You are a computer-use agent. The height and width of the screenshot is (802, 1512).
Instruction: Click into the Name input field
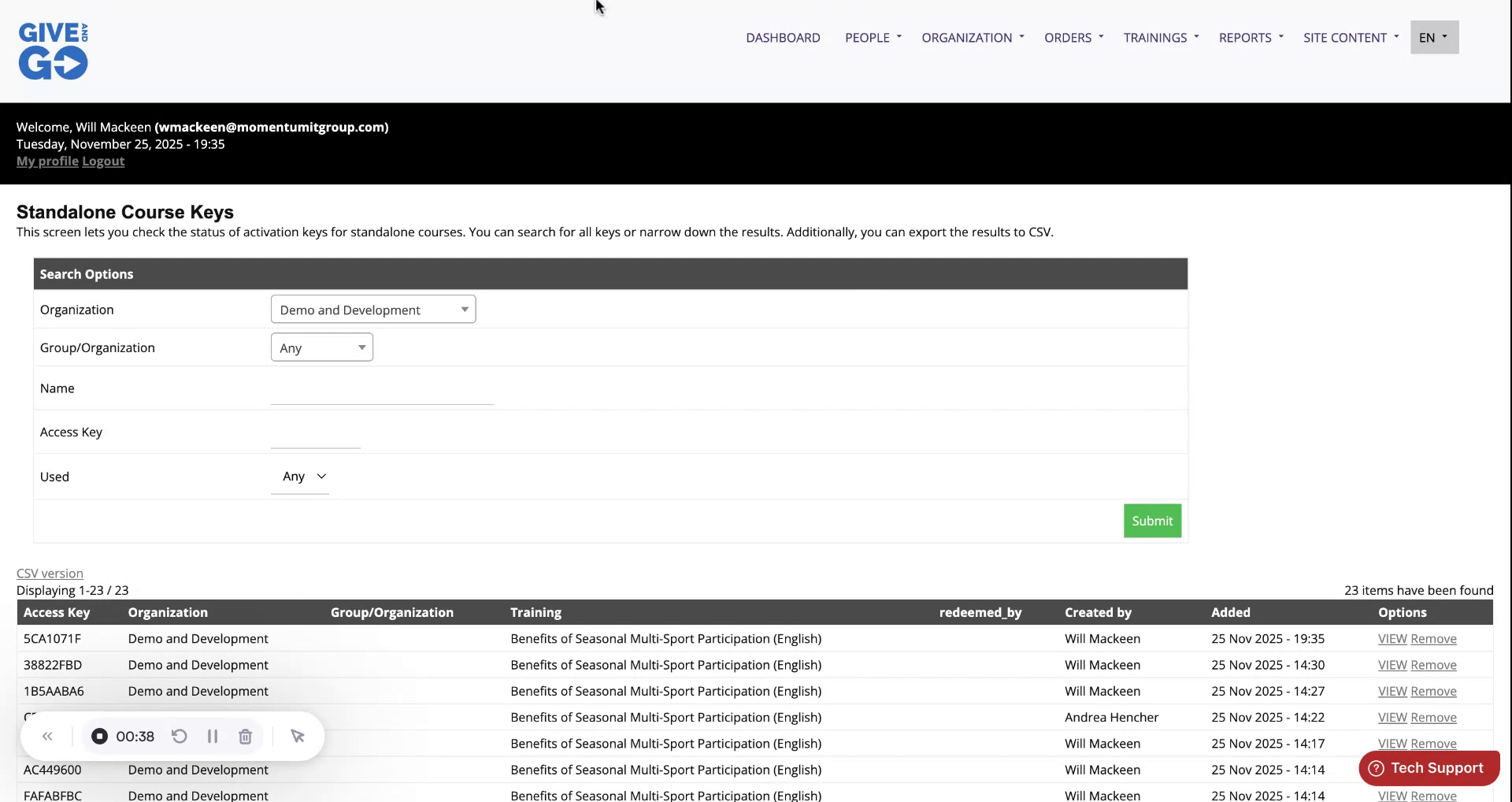(381, 392)
